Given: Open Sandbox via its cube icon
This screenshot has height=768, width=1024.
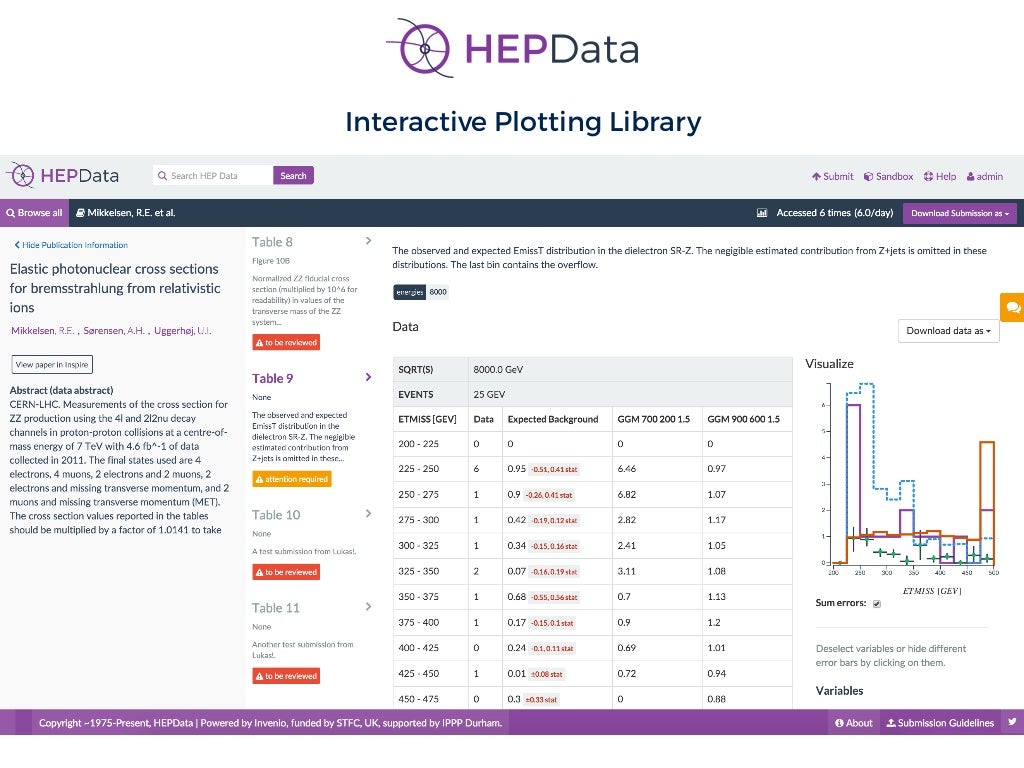Looking at the screenshot, I should tap(869, 176).
